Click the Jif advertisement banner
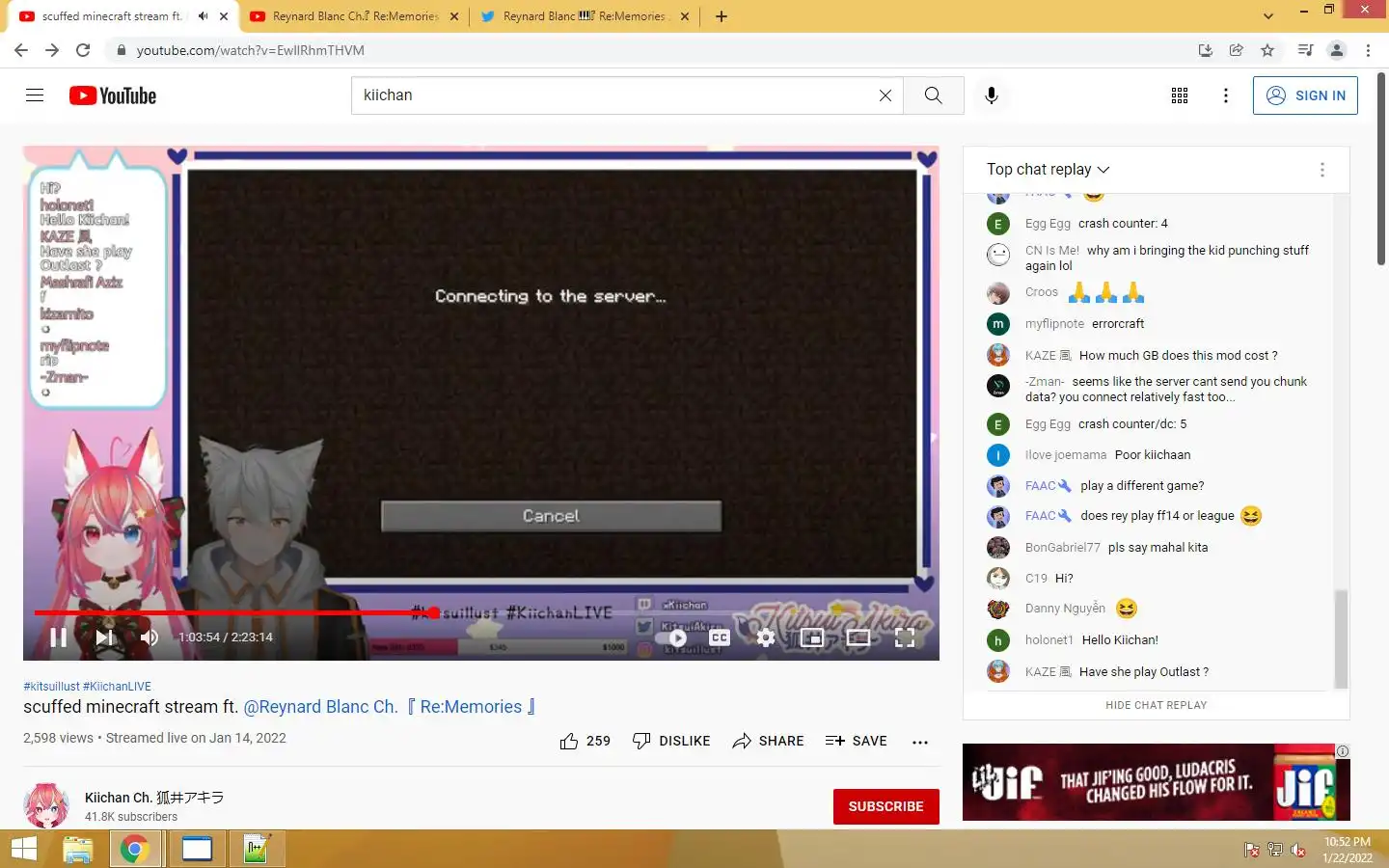This screenshot has height=868, width=1389. coord(1156,782)
